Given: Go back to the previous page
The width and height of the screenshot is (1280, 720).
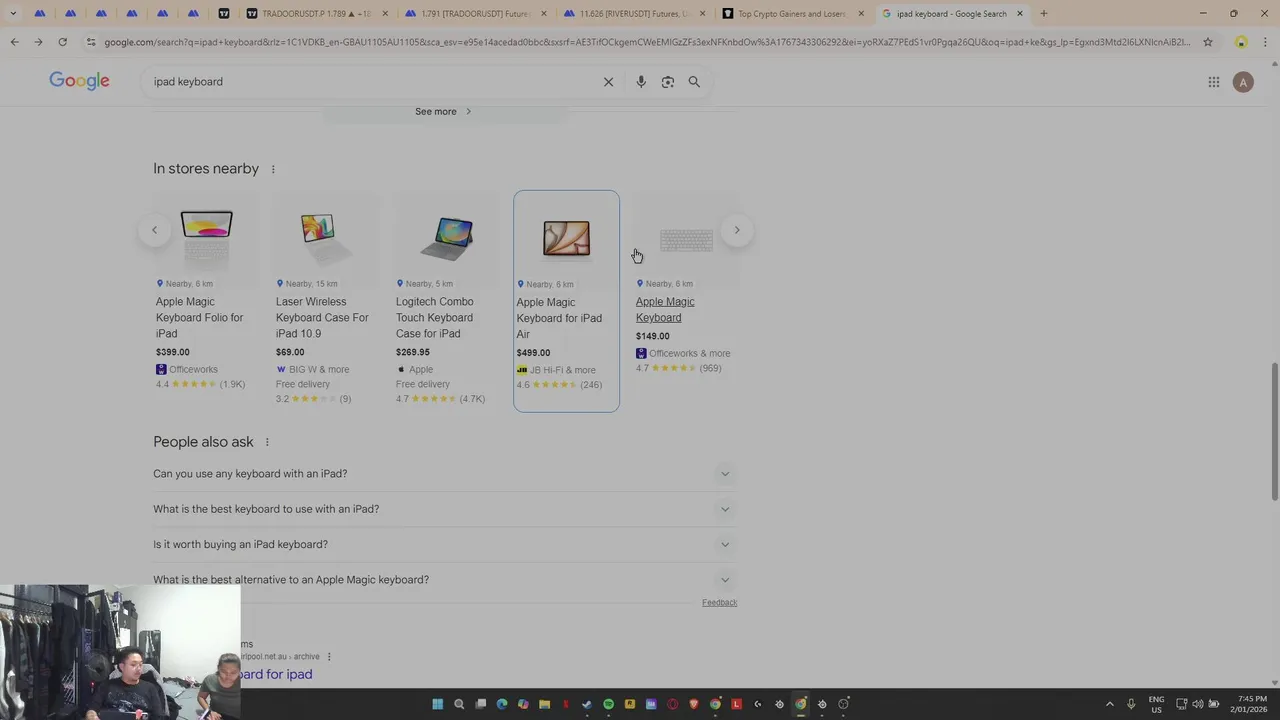Looking at the screenshot, I should click(x=14, y=42).
